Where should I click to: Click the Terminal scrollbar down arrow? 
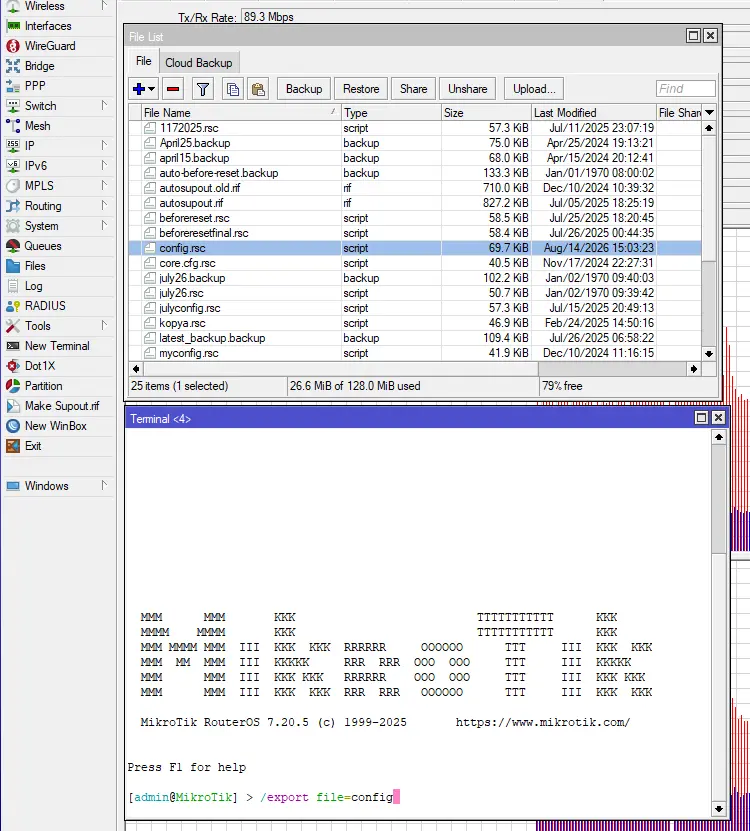719,809
